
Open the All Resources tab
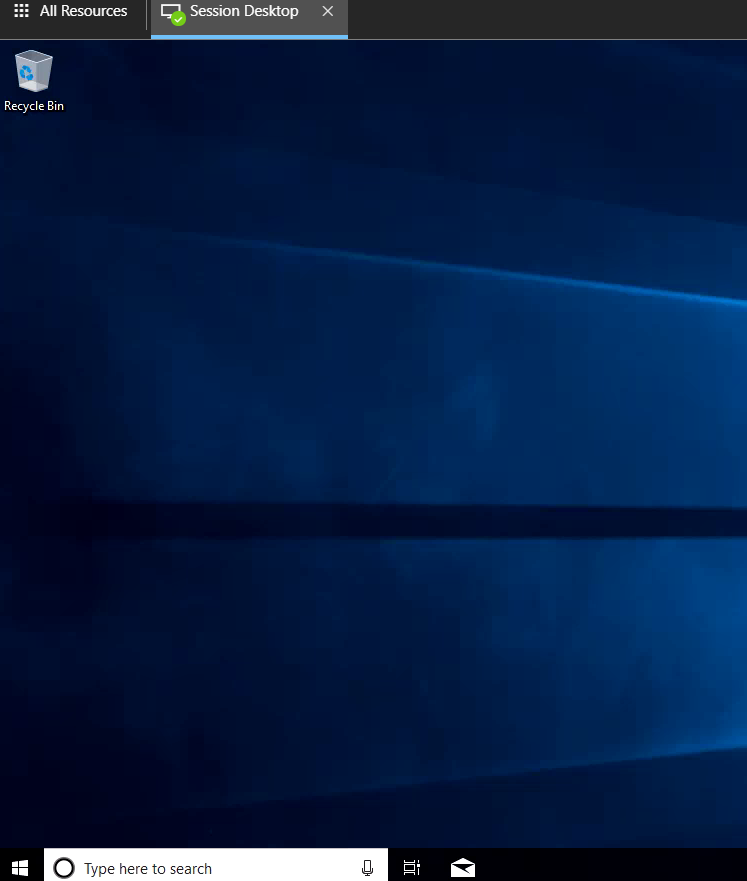tap(71, 11)
